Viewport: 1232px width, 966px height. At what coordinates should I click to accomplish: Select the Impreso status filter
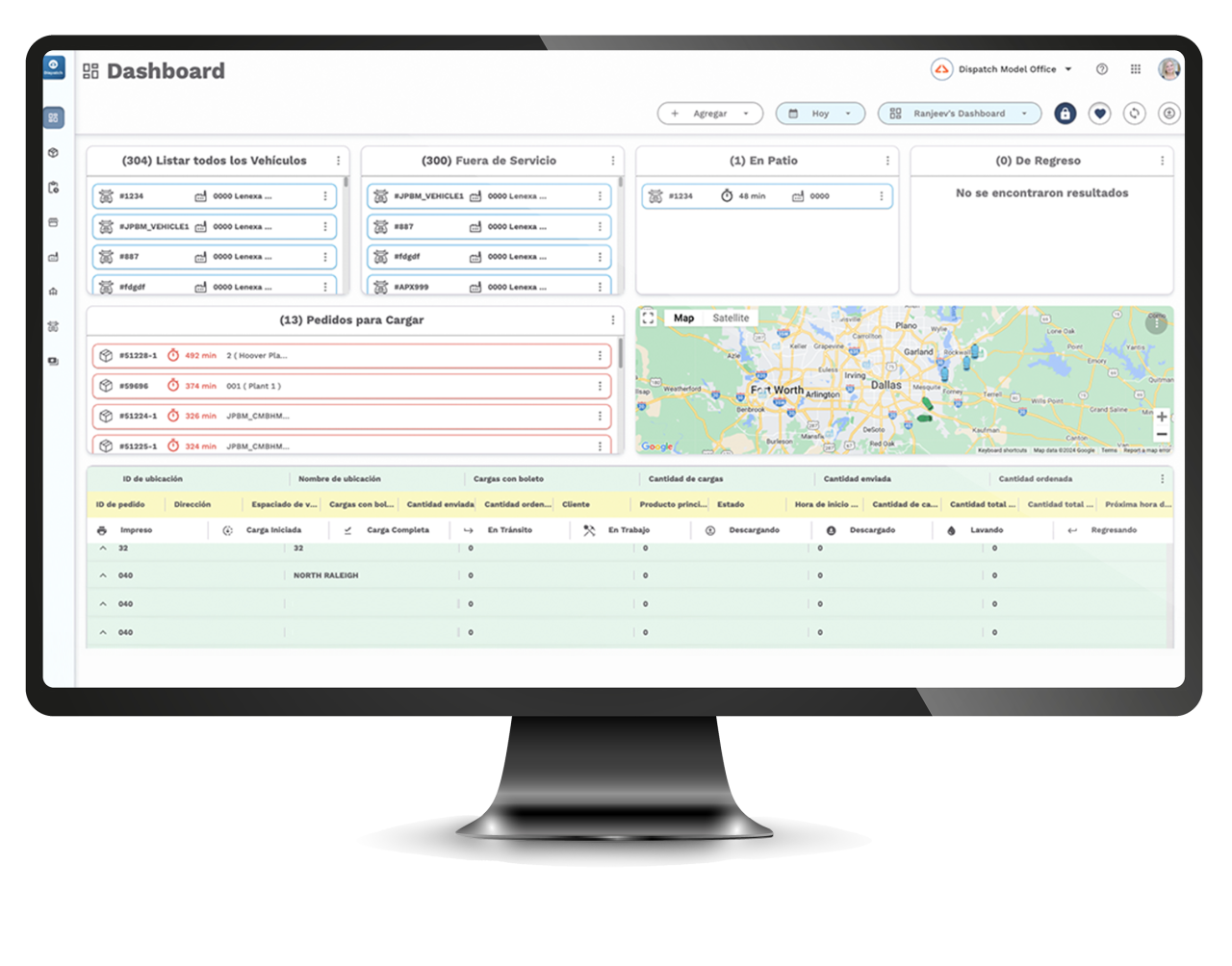(125, 530)
